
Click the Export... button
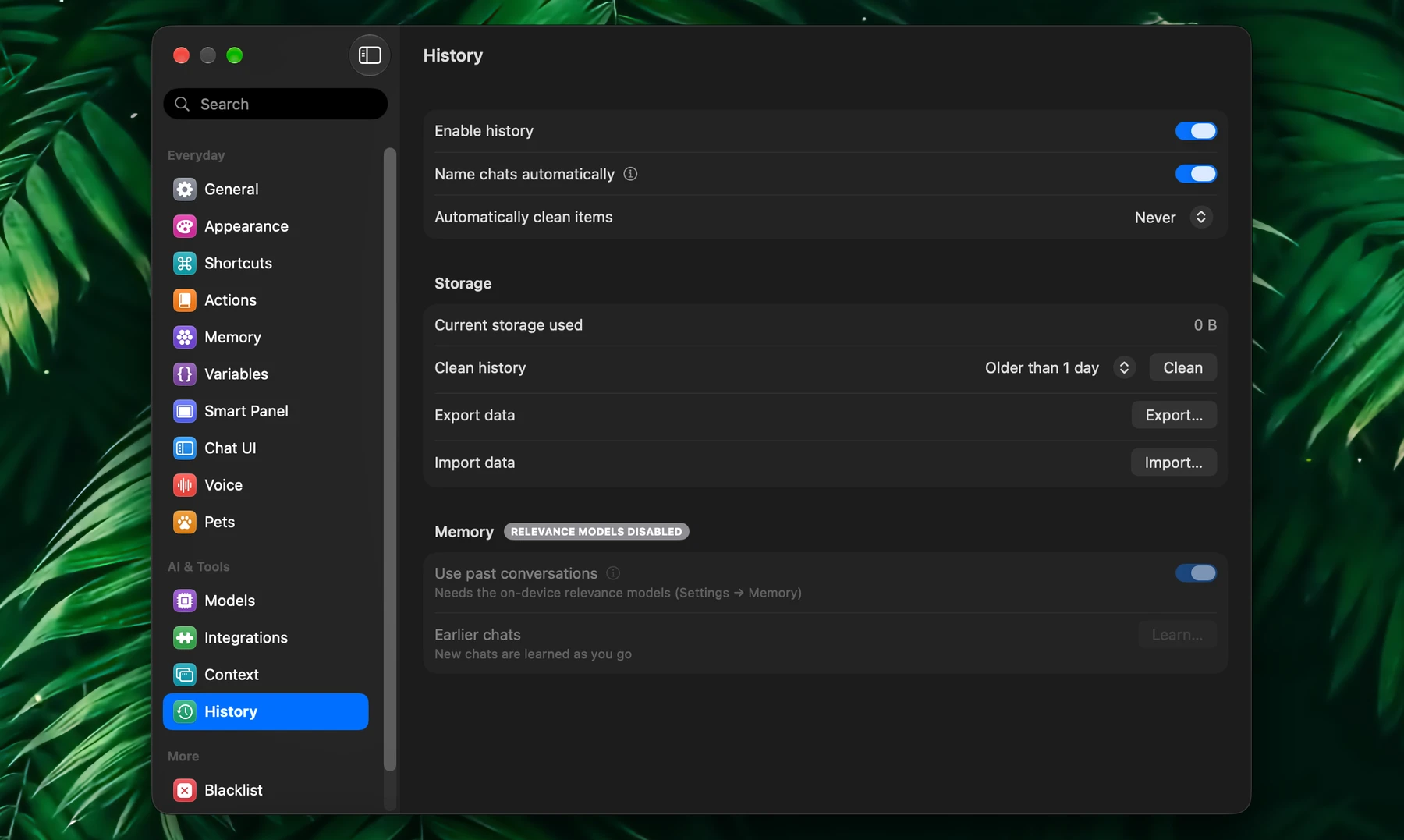[1174, 415]
